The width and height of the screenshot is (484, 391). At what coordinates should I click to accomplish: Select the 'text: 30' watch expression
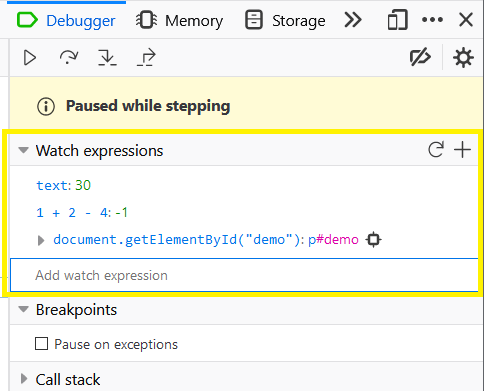pyautogui.click(x=63, y=185)
